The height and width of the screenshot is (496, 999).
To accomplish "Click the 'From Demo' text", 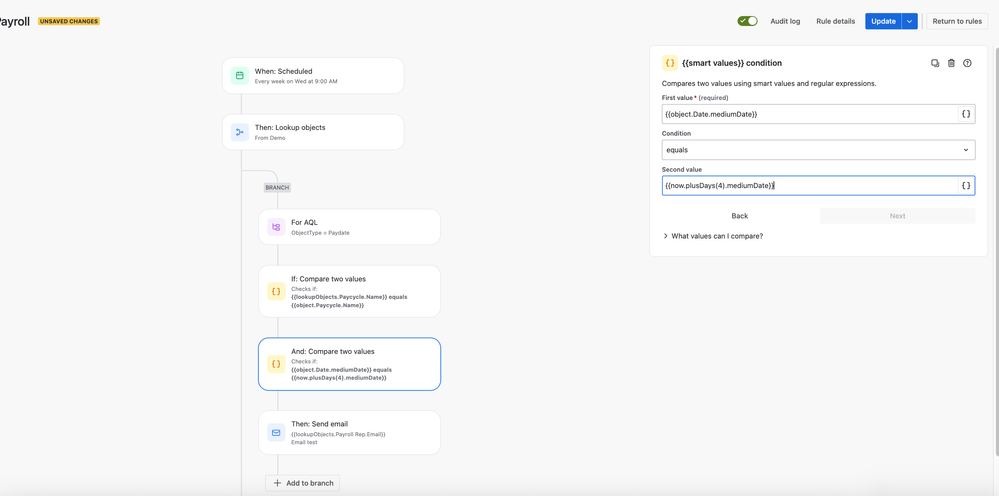I will pyautogui.click(x=270, y=138).
